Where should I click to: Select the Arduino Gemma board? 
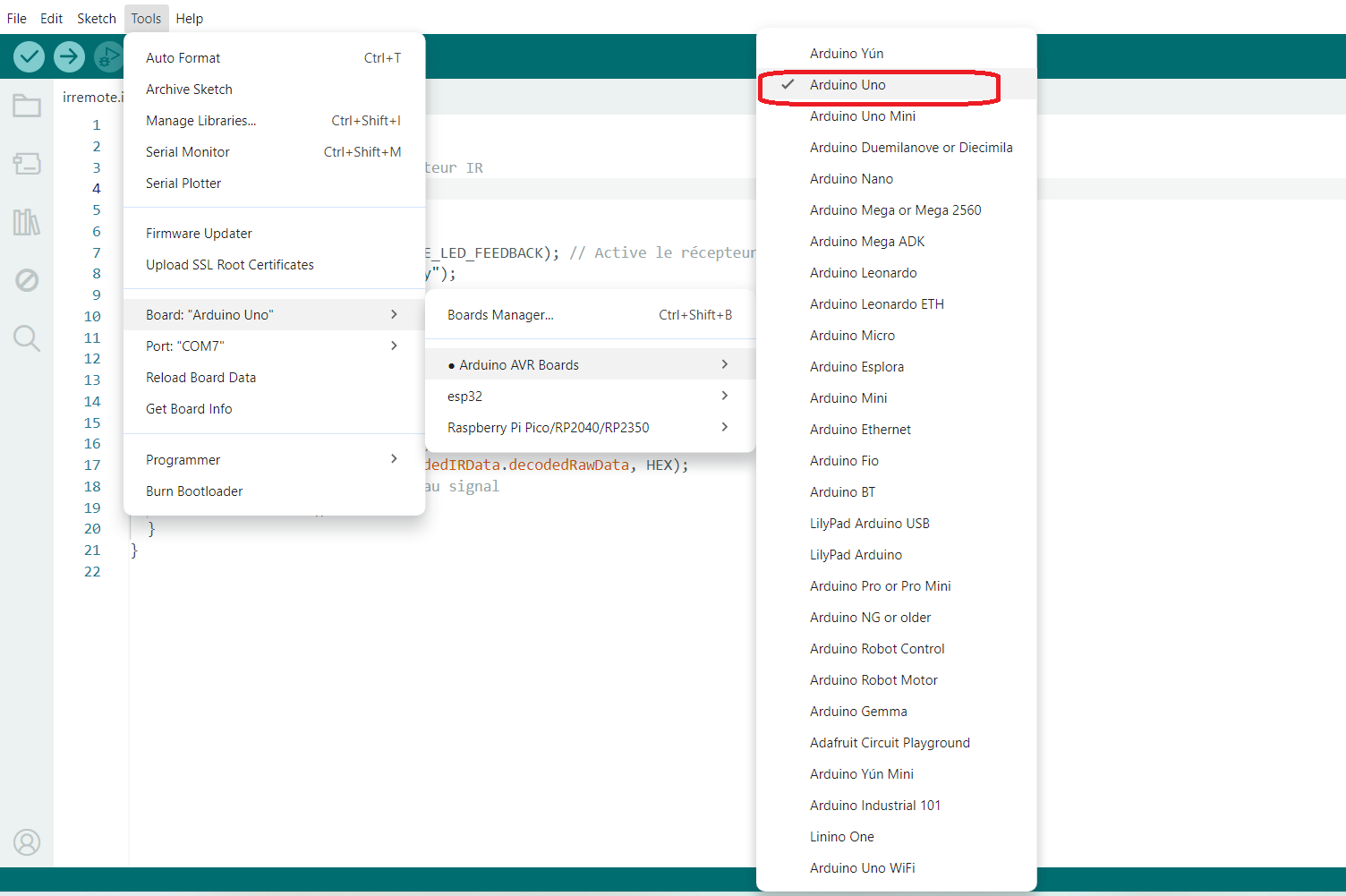tap(897, 712)
